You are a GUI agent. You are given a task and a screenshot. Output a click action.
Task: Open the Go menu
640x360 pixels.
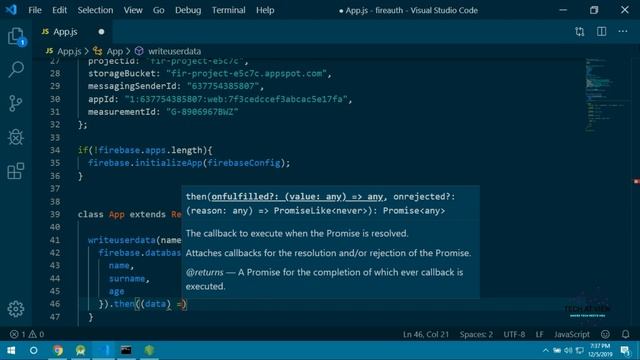(x=158, y=10)
